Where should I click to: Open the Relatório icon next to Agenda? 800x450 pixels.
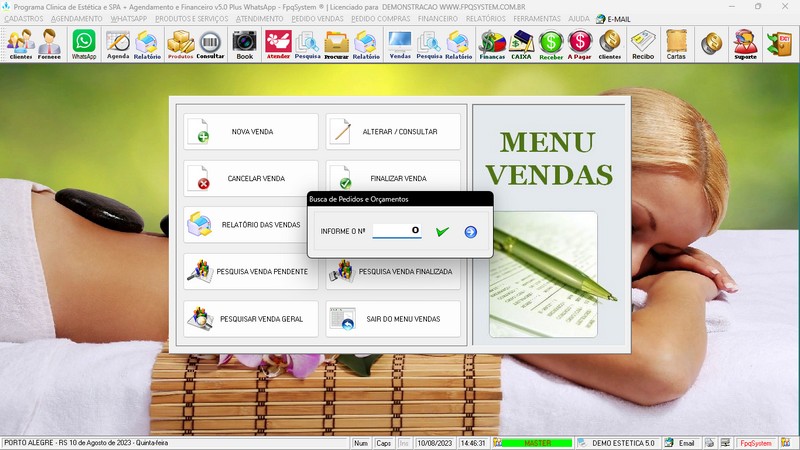(147, 44)
